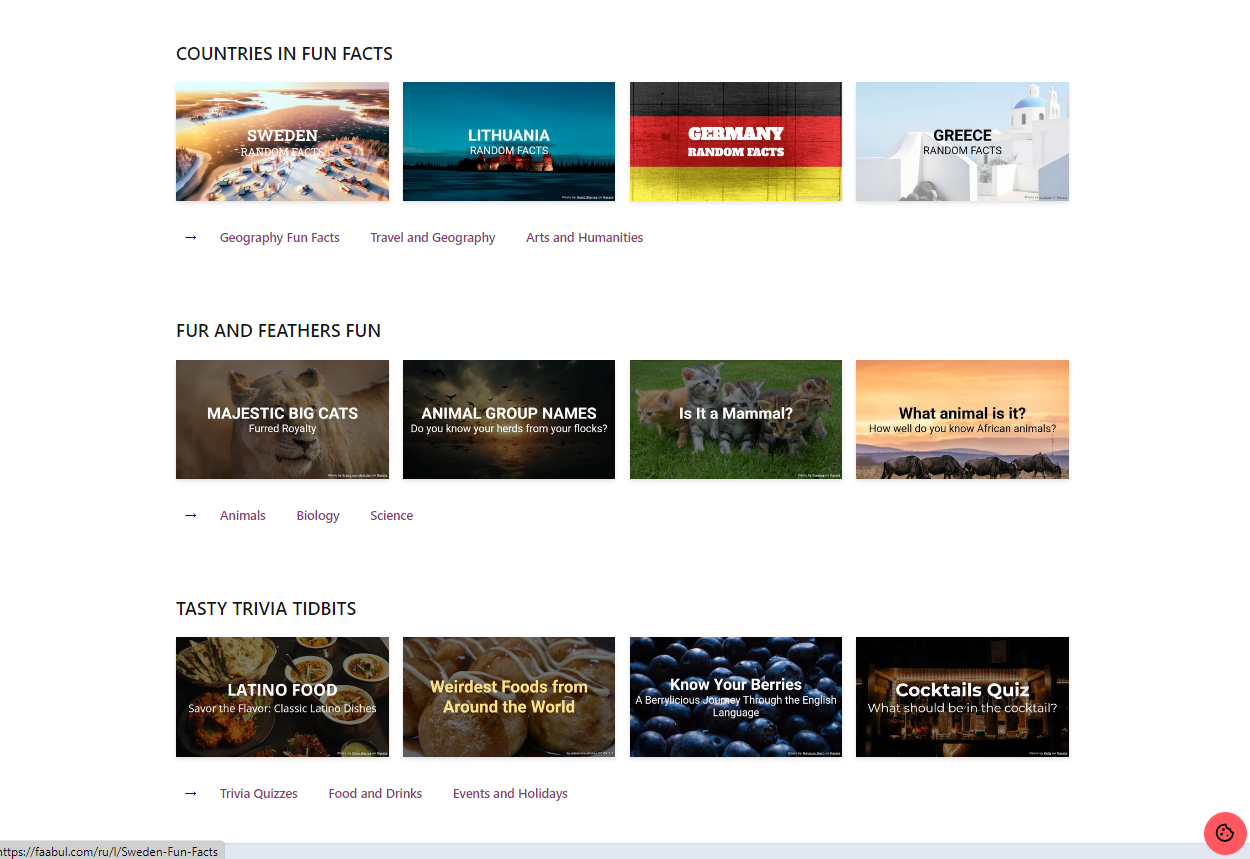The image size is (1250, 859).
Task: Follow the Animals category link
Action: 243,516
